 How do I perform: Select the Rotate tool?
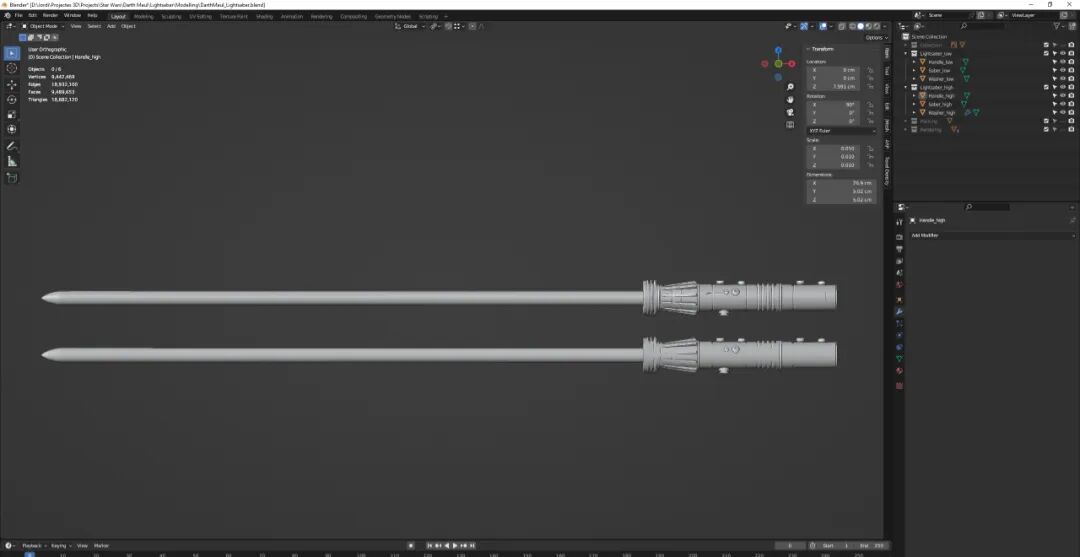tap(12, 100)
